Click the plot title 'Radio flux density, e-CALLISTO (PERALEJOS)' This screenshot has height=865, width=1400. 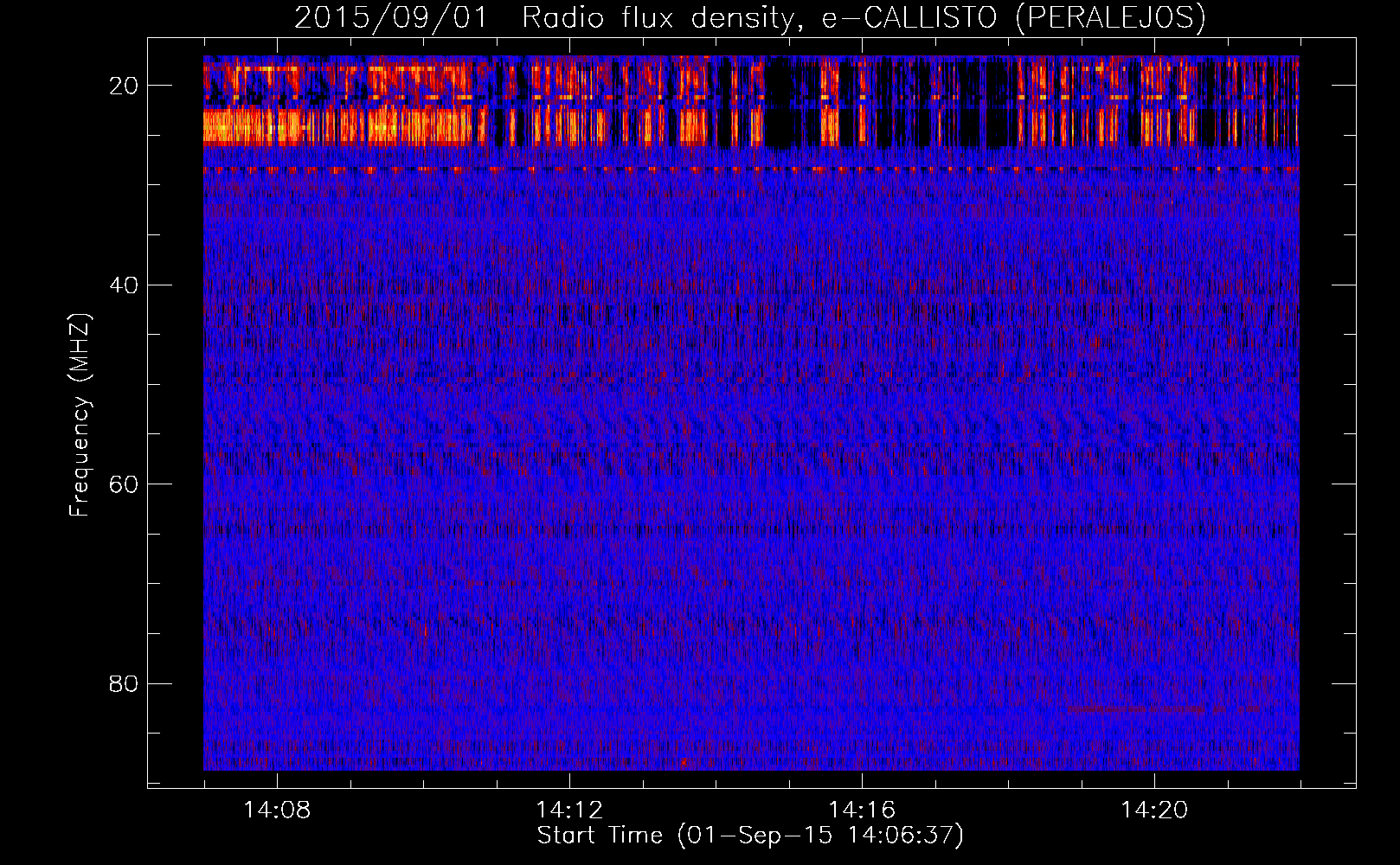click(864, 17)
